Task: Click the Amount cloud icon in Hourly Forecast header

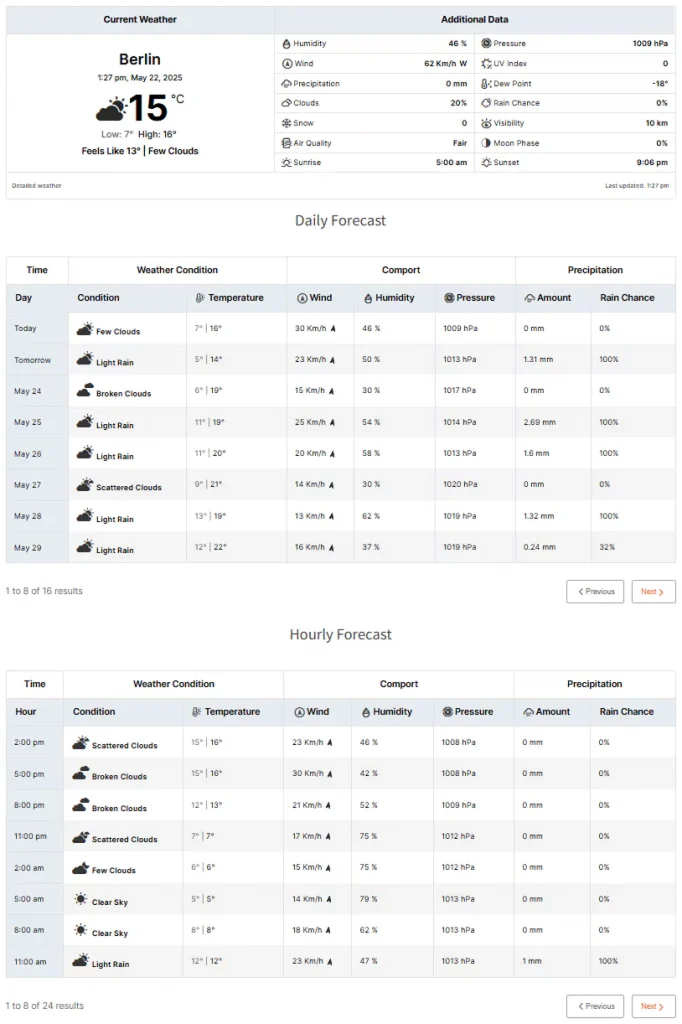Action: click(528, 712)
